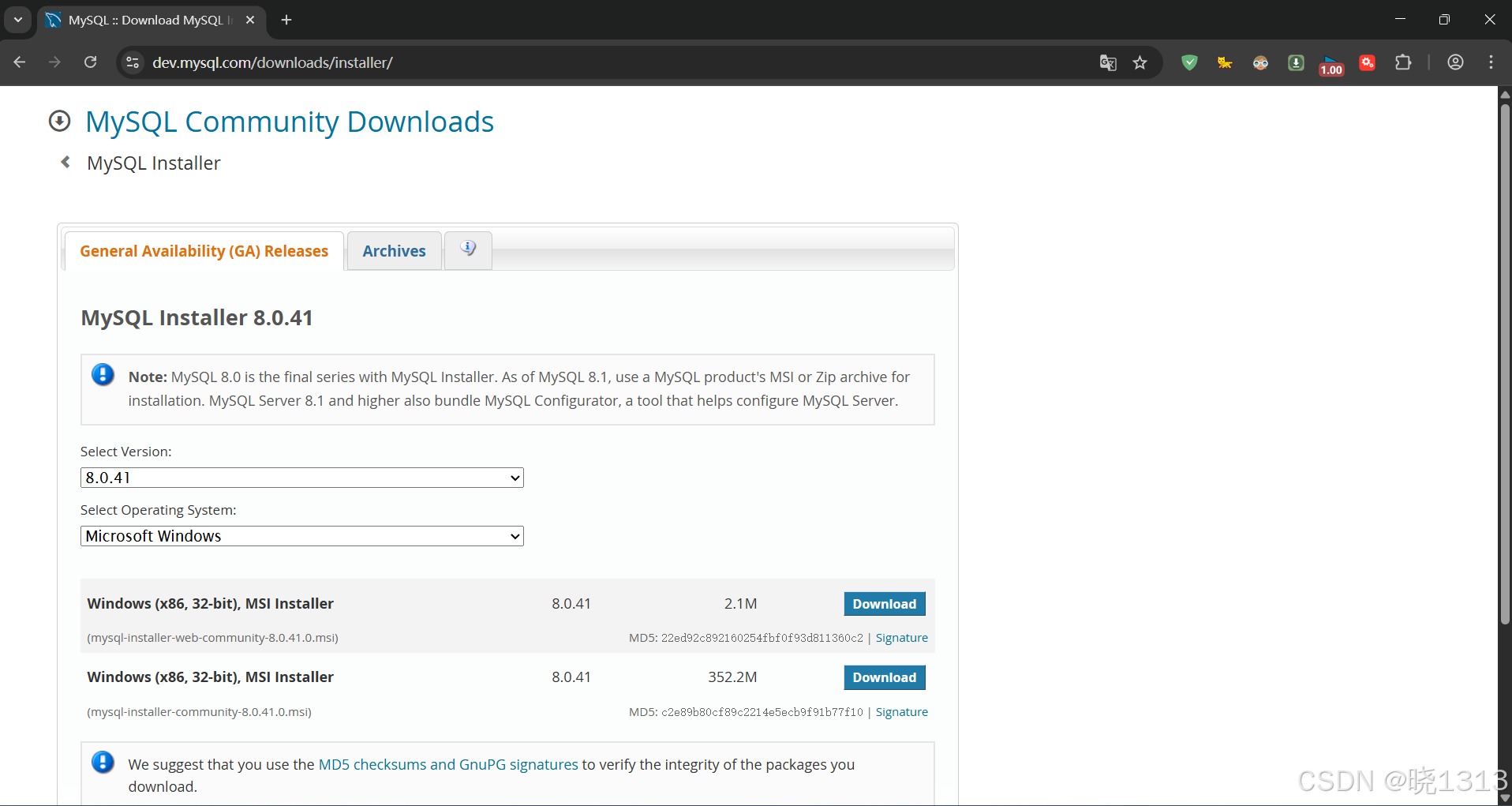Open the tab search dropdown arrow
The image size is (1512, 806).
pyautogui.click(x=17, y=20)
